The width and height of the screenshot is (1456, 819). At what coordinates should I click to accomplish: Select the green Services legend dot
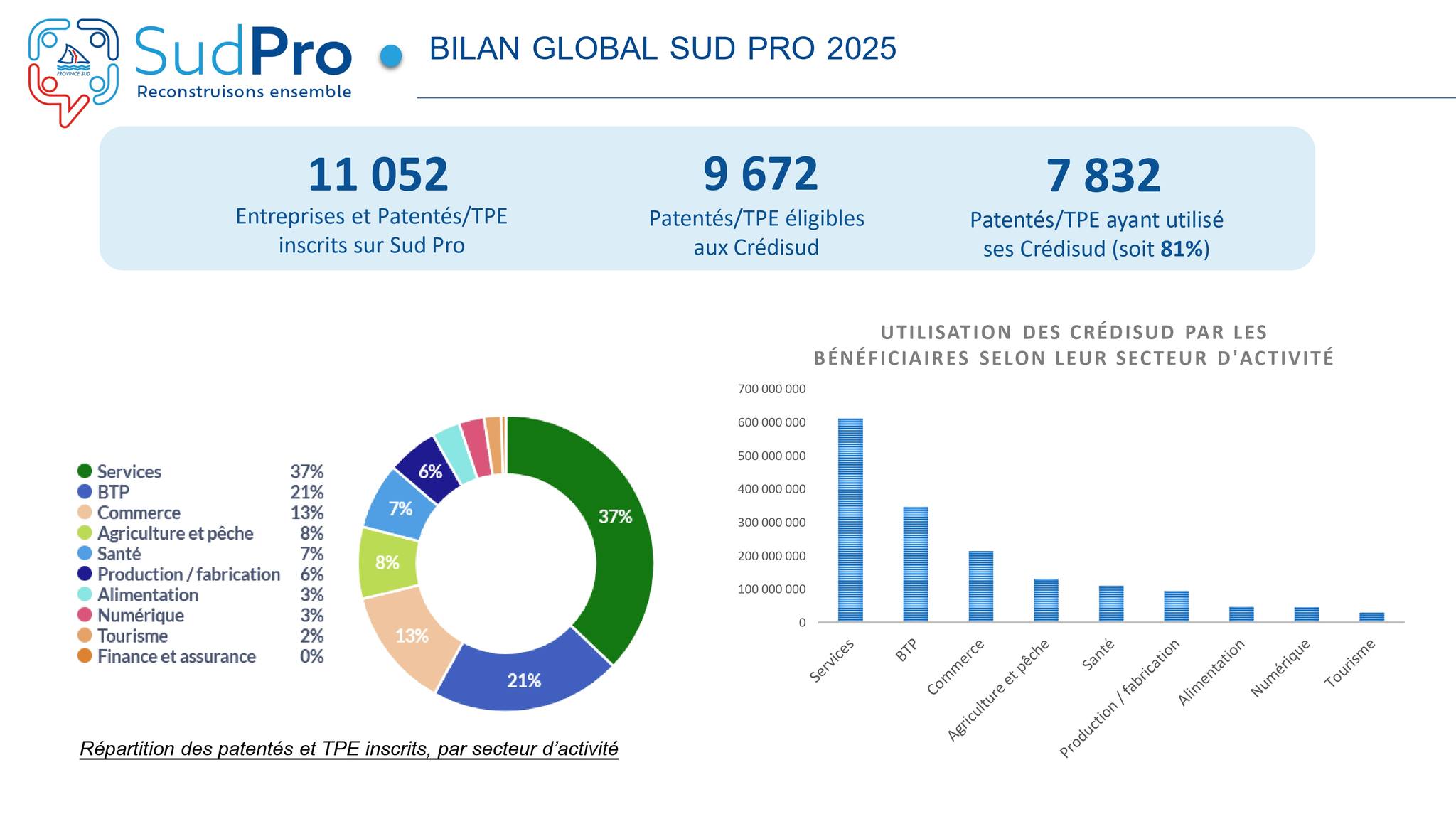tap(85, 471)
